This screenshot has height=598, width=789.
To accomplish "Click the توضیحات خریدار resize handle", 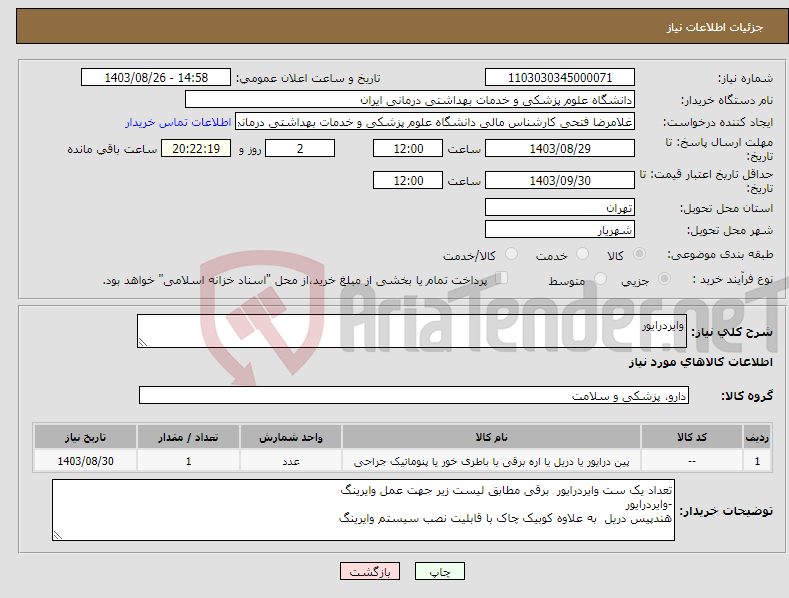I will click(x=58, y=536).
